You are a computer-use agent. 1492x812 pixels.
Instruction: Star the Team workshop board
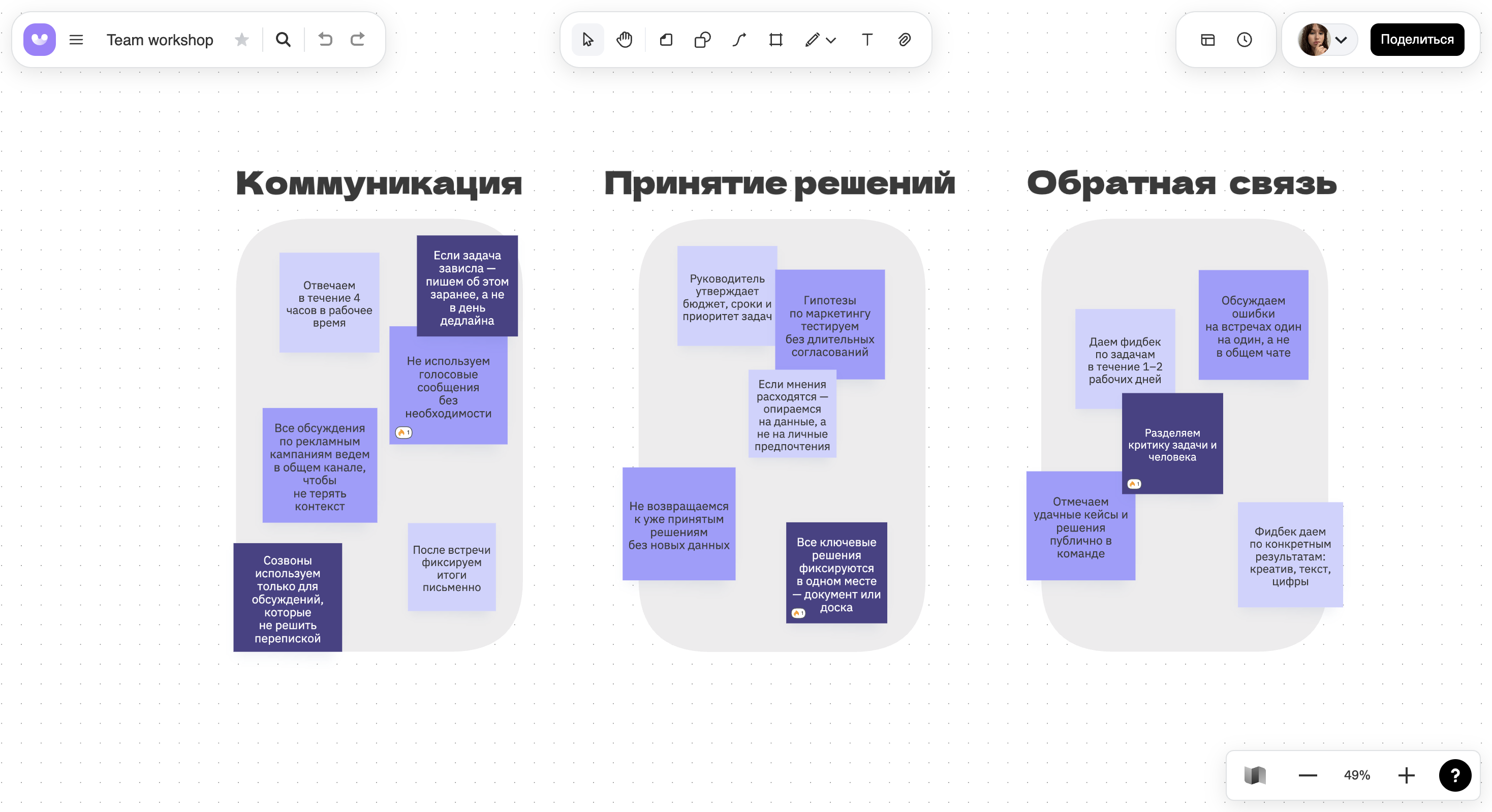241,40
